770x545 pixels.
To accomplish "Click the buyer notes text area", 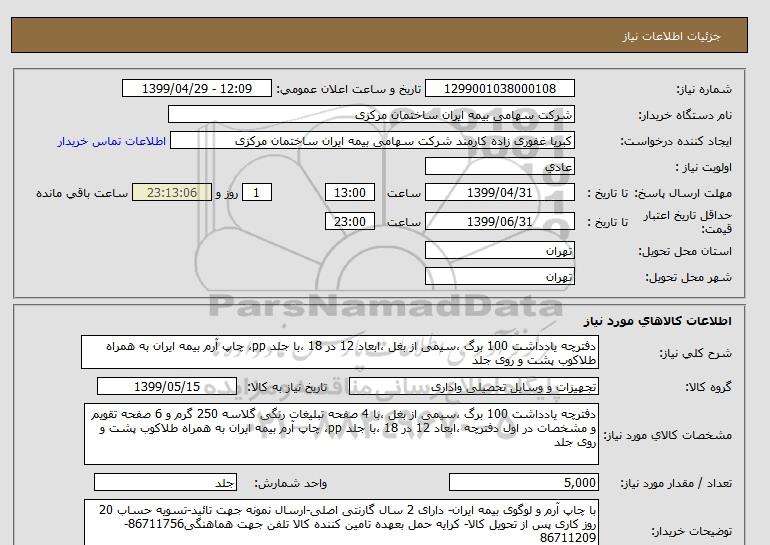I will [341, 522].
